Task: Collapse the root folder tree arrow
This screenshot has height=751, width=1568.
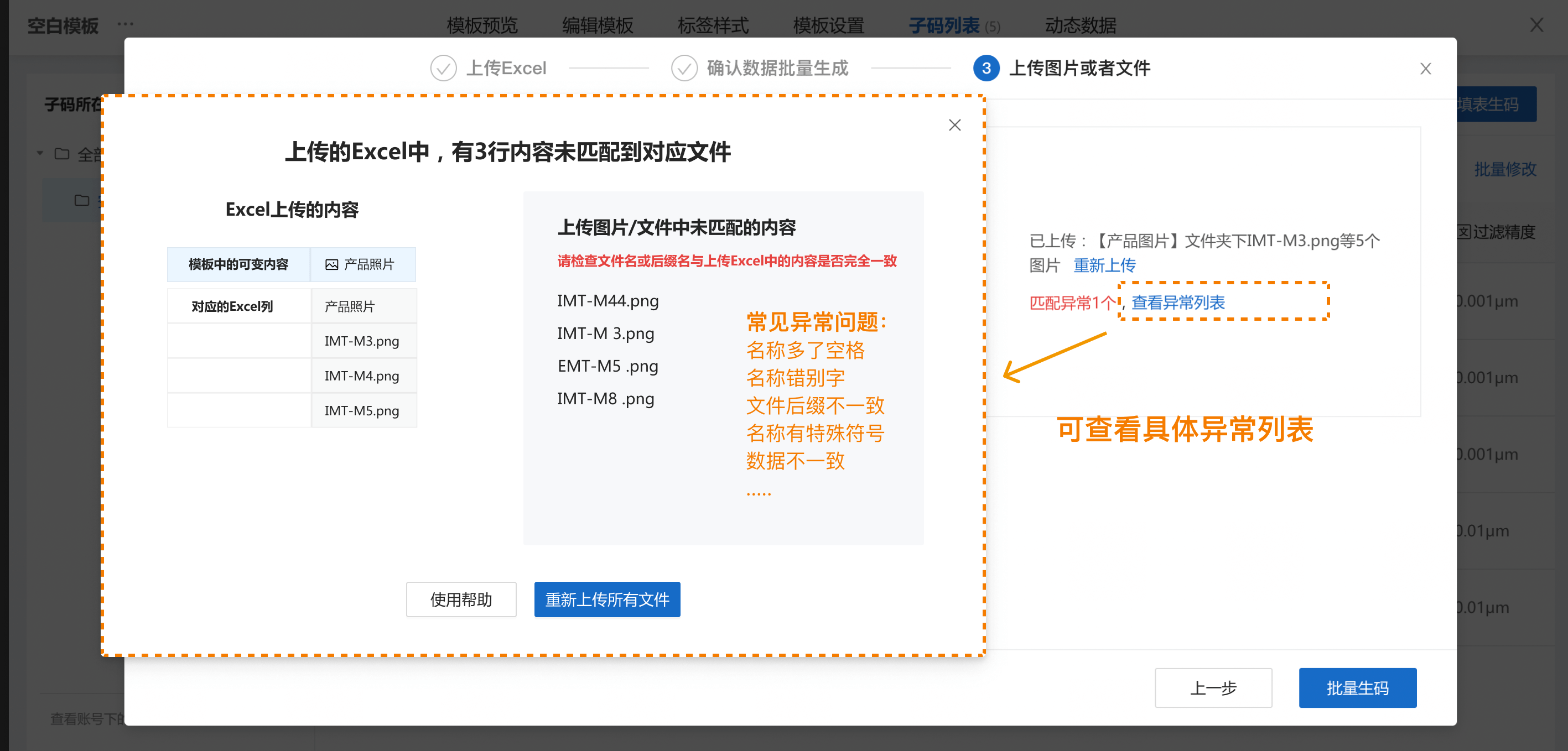Action: click(40, 153)
